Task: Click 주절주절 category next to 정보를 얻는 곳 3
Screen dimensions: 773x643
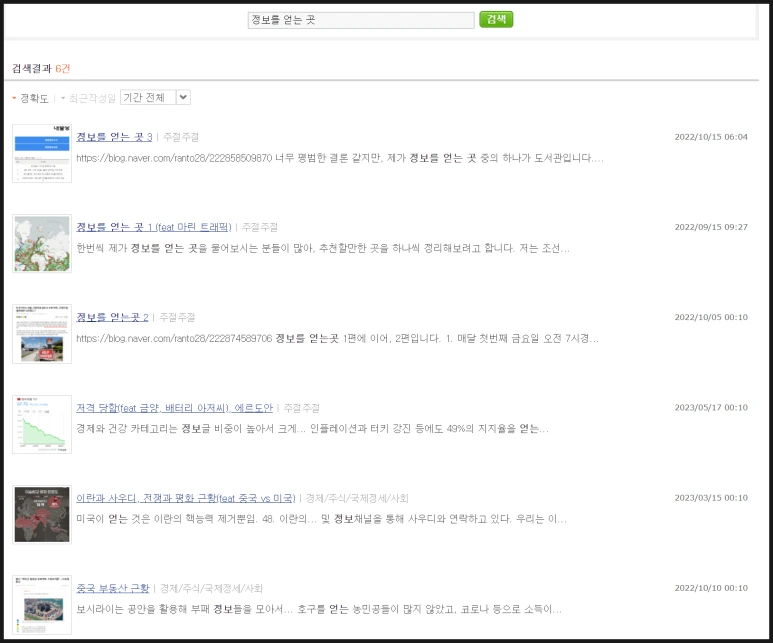Action: coord(181,137)
